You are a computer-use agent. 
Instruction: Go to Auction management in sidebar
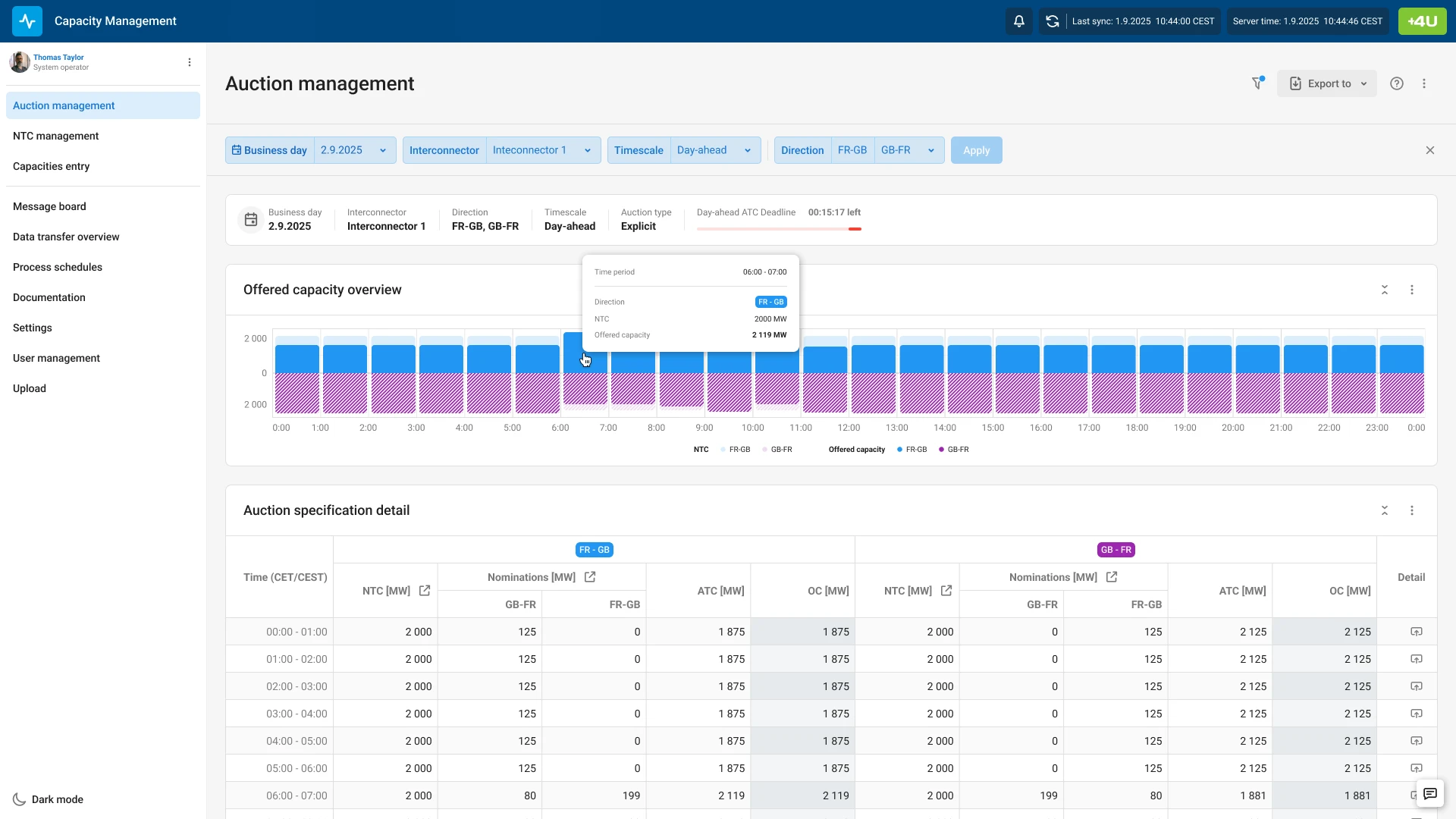103,105
